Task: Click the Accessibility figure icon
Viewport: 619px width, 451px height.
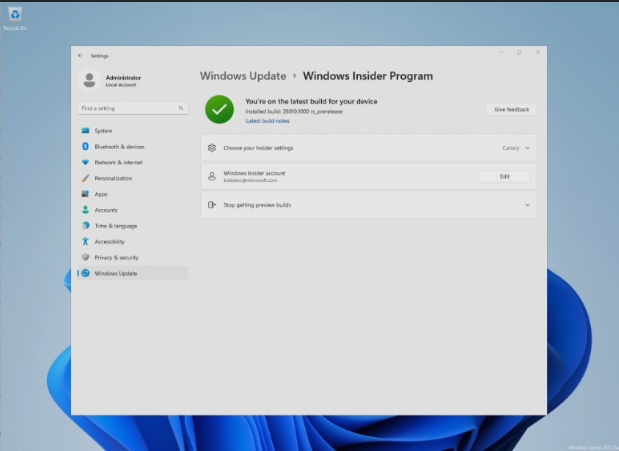Action: 85,241
